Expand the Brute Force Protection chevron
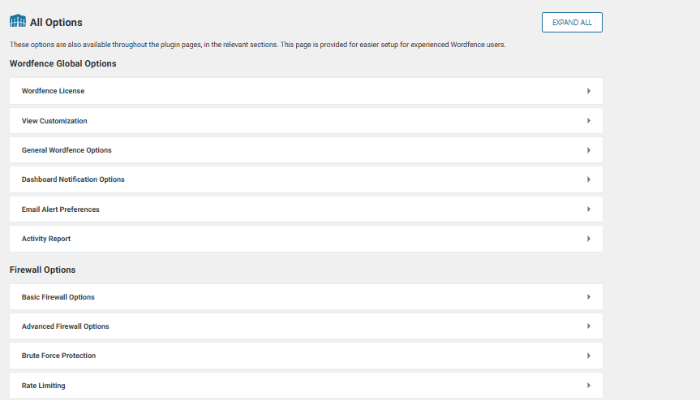This screenshot has height=400, width=700. [588, 356]
